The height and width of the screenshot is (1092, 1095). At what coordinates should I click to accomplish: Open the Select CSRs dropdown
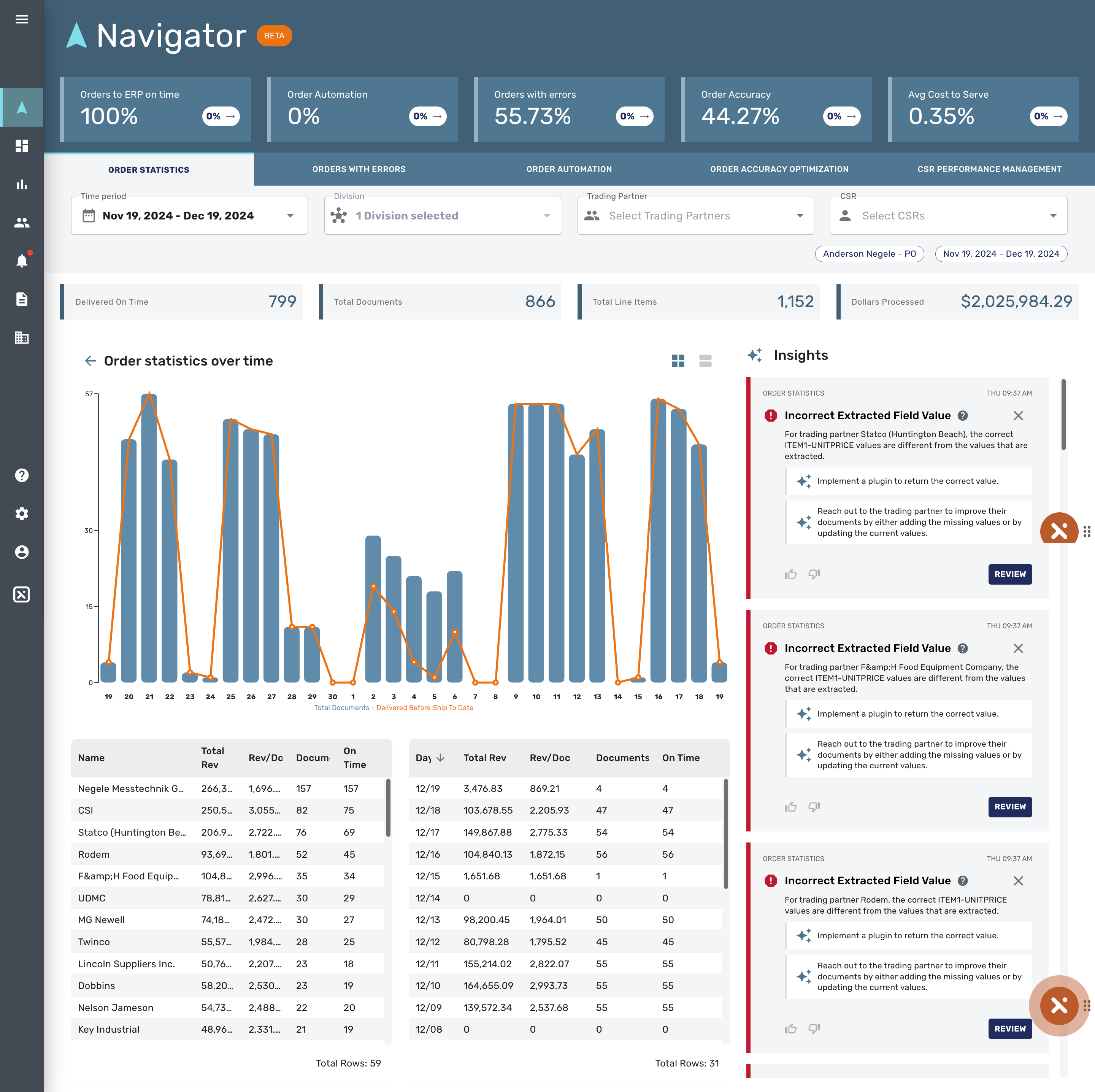tap(948, 215)
